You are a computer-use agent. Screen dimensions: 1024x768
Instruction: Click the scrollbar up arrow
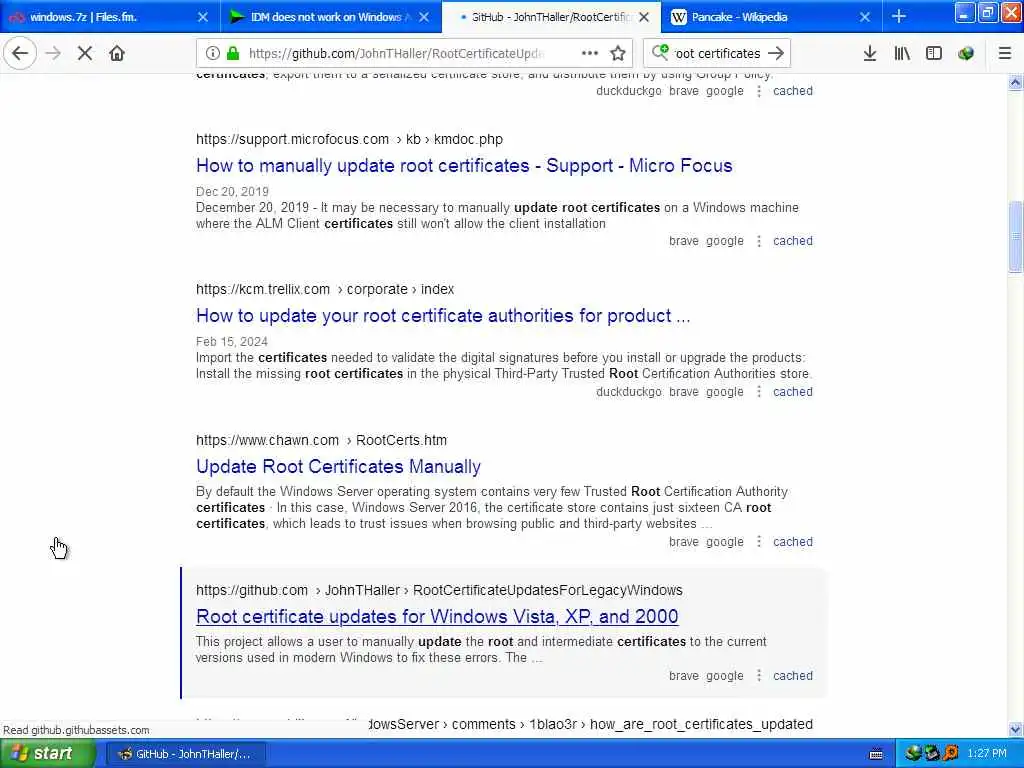point(1016,82)
